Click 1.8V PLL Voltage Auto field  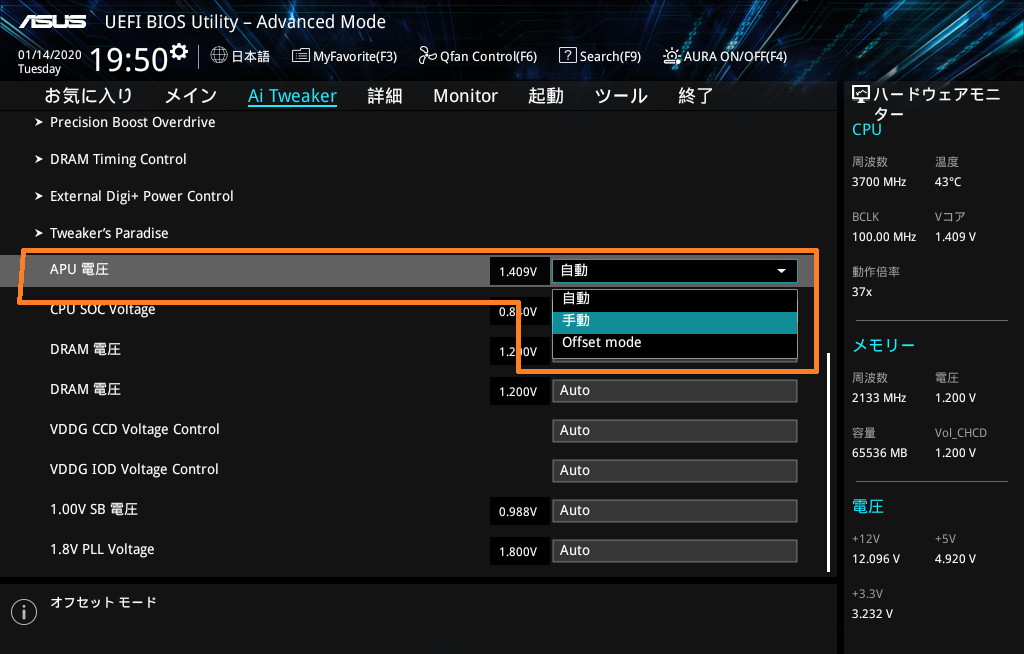pos(675,551)
